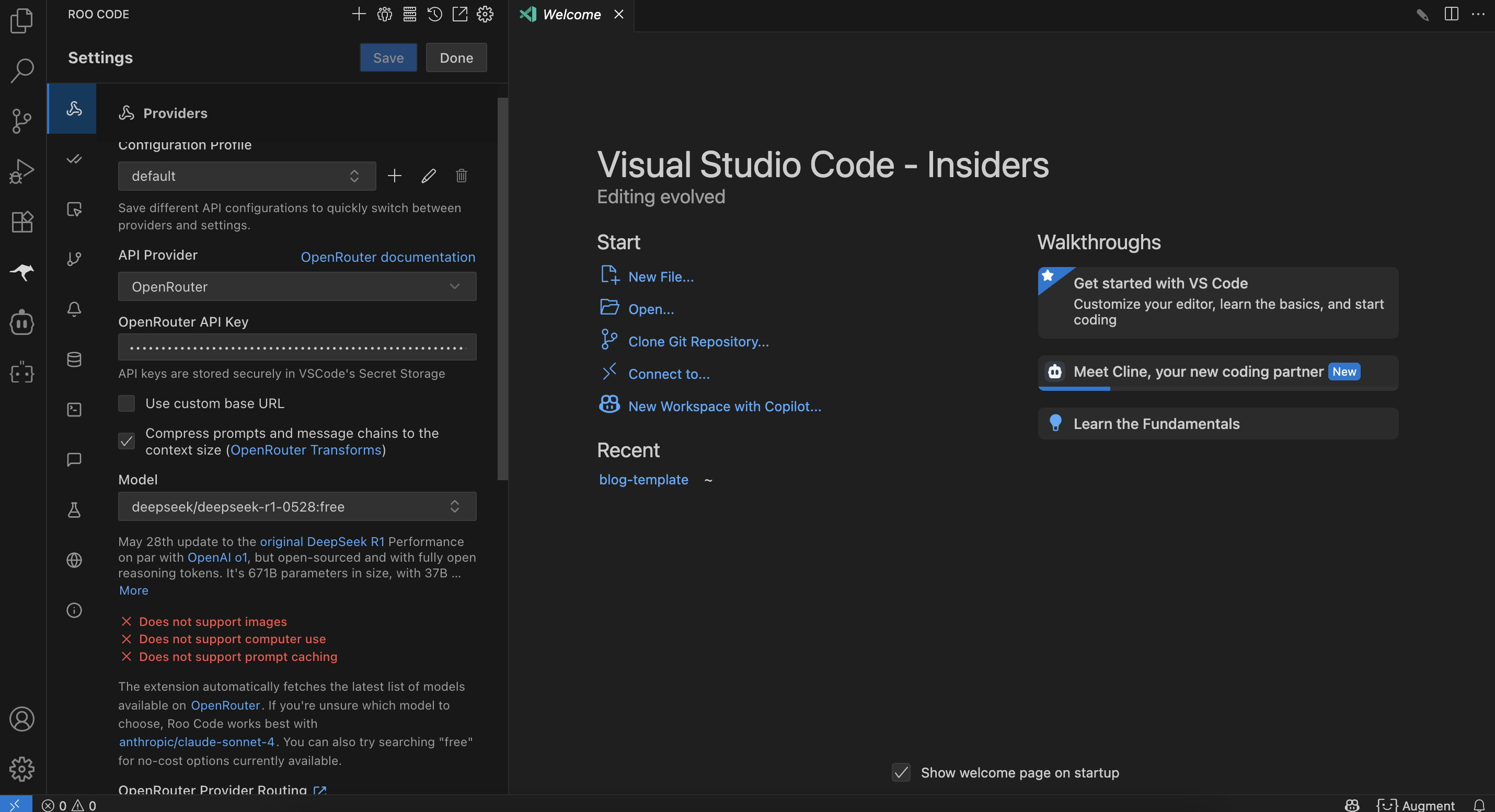
Task: Open the OpenRouter documentation link
Action: click(x=388, y=257)
